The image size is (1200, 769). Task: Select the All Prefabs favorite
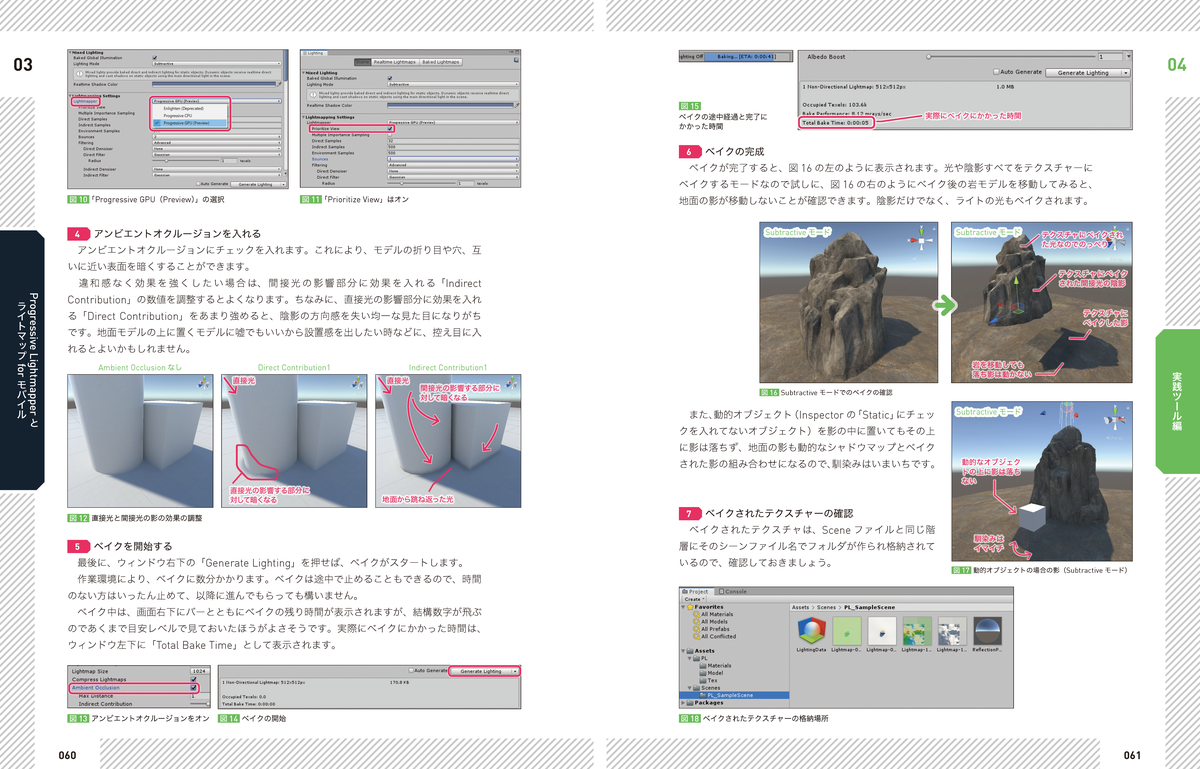click(x=715, y=629)
